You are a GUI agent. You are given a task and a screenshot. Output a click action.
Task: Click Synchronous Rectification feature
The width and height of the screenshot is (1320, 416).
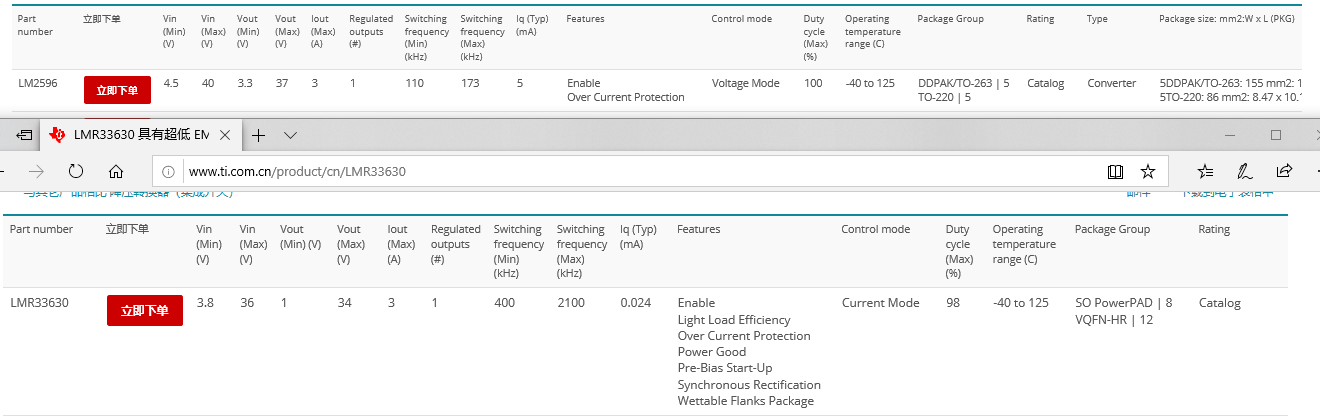[x=749, y=385]
